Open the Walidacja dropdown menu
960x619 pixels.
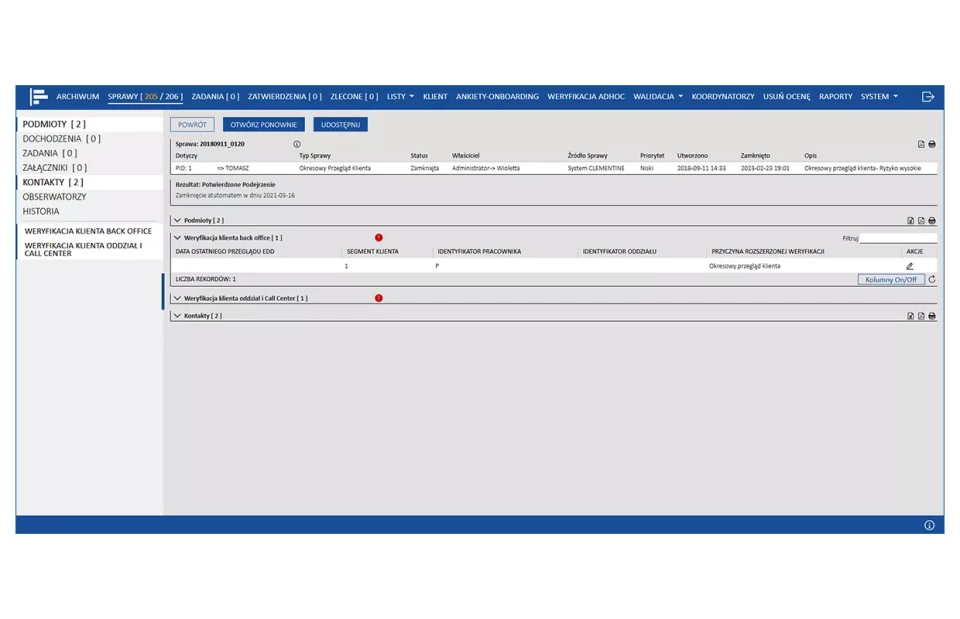(658, 97)
